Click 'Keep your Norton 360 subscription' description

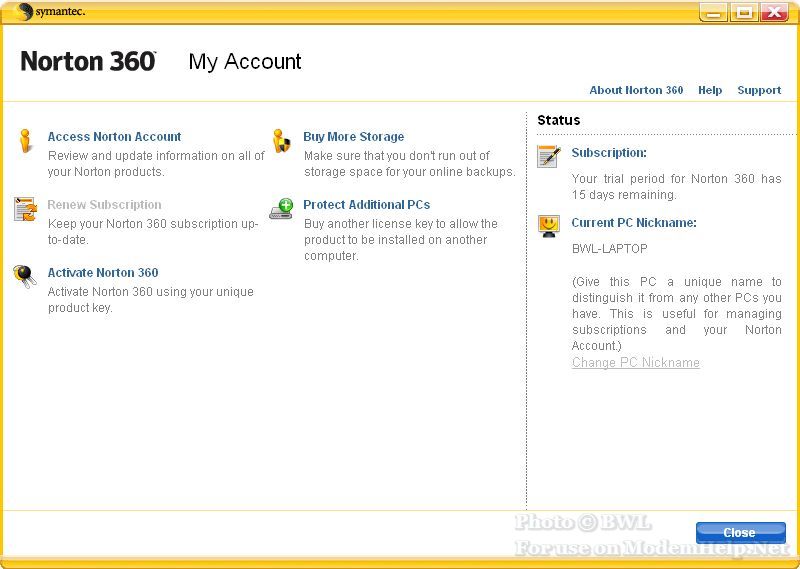coord(153,232)
